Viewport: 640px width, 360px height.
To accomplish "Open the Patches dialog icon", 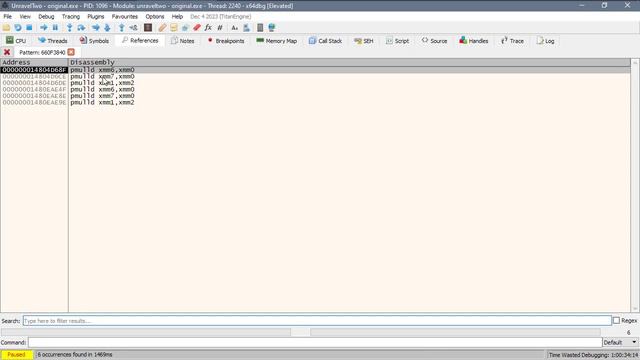I will click(162, 28).
